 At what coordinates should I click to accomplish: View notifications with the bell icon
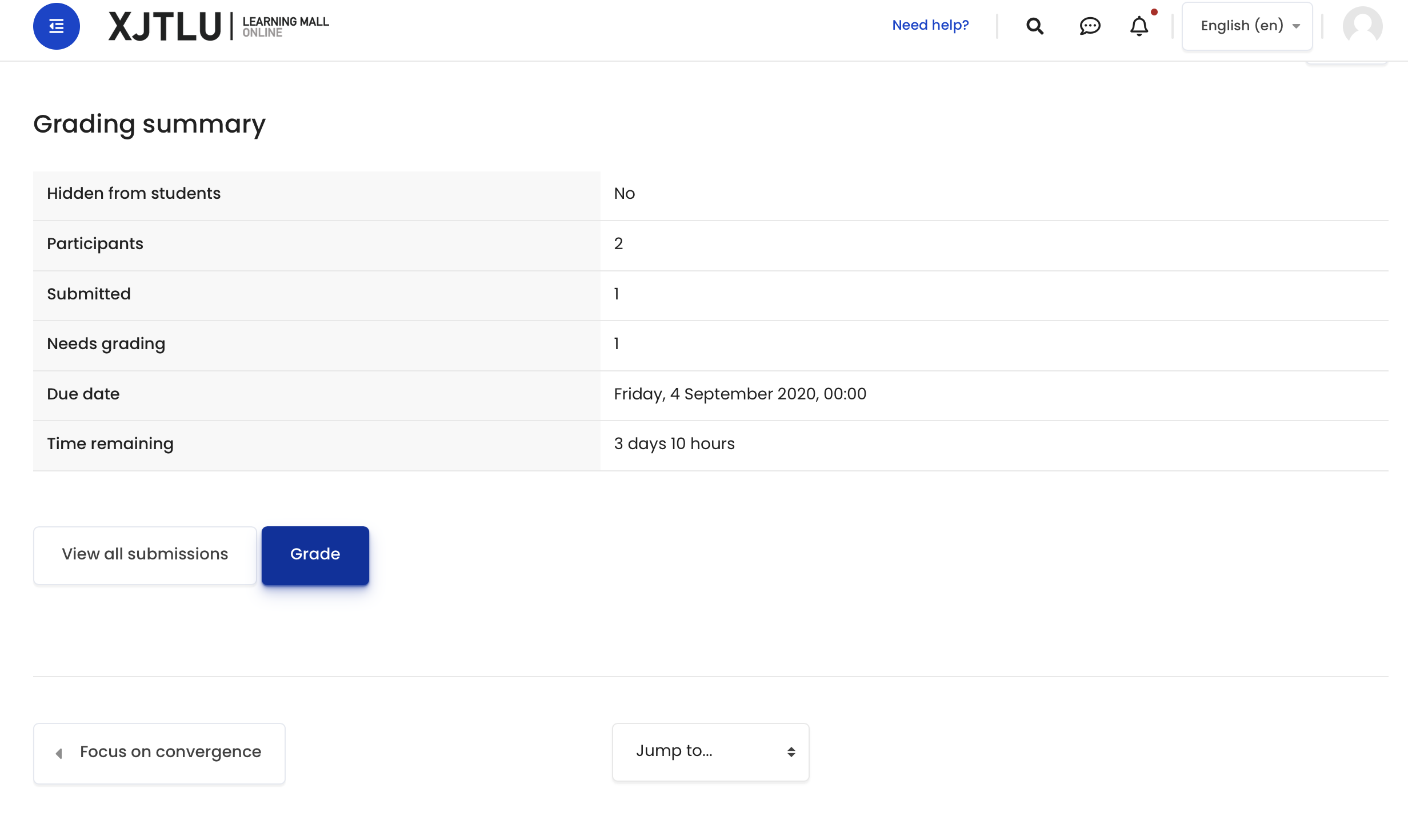tap(1139, 26)
